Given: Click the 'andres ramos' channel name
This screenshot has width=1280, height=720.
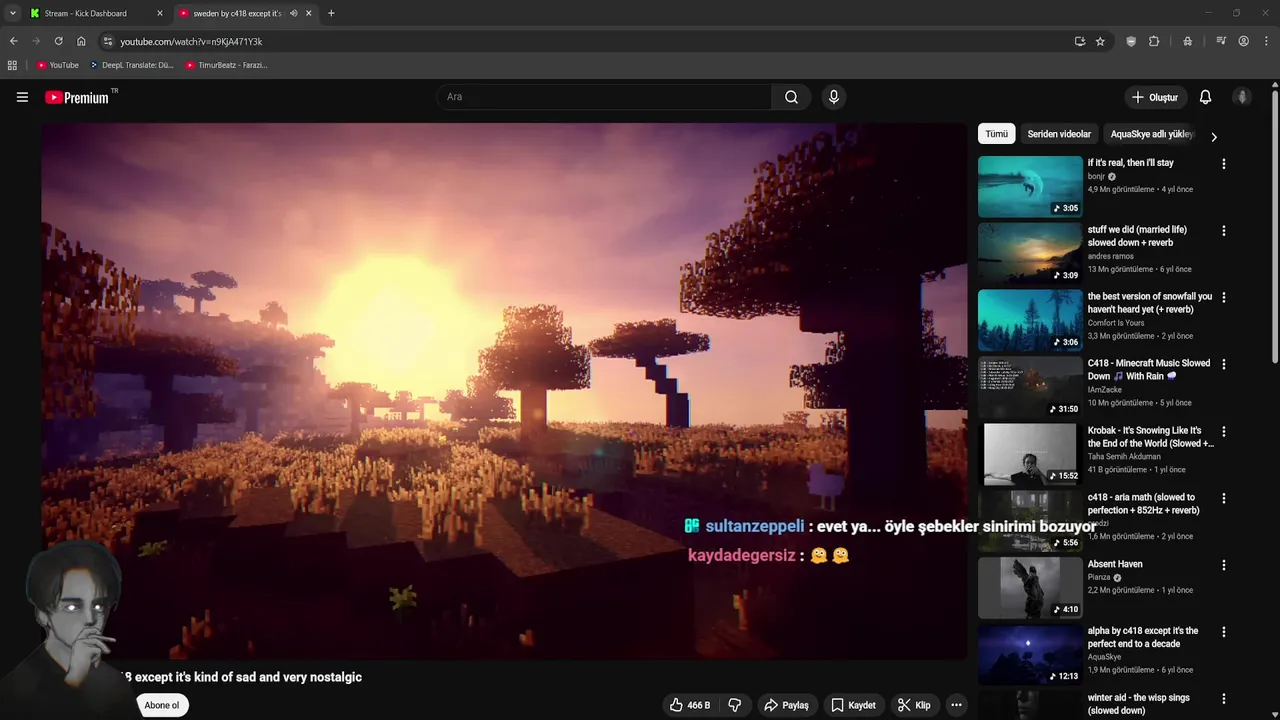Looking at the screenshot, I should (x=1111, y=256).
